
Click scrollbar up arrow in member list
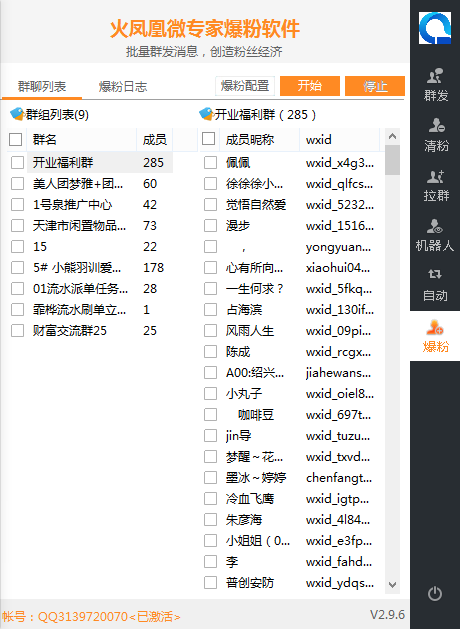pos(392,136)
